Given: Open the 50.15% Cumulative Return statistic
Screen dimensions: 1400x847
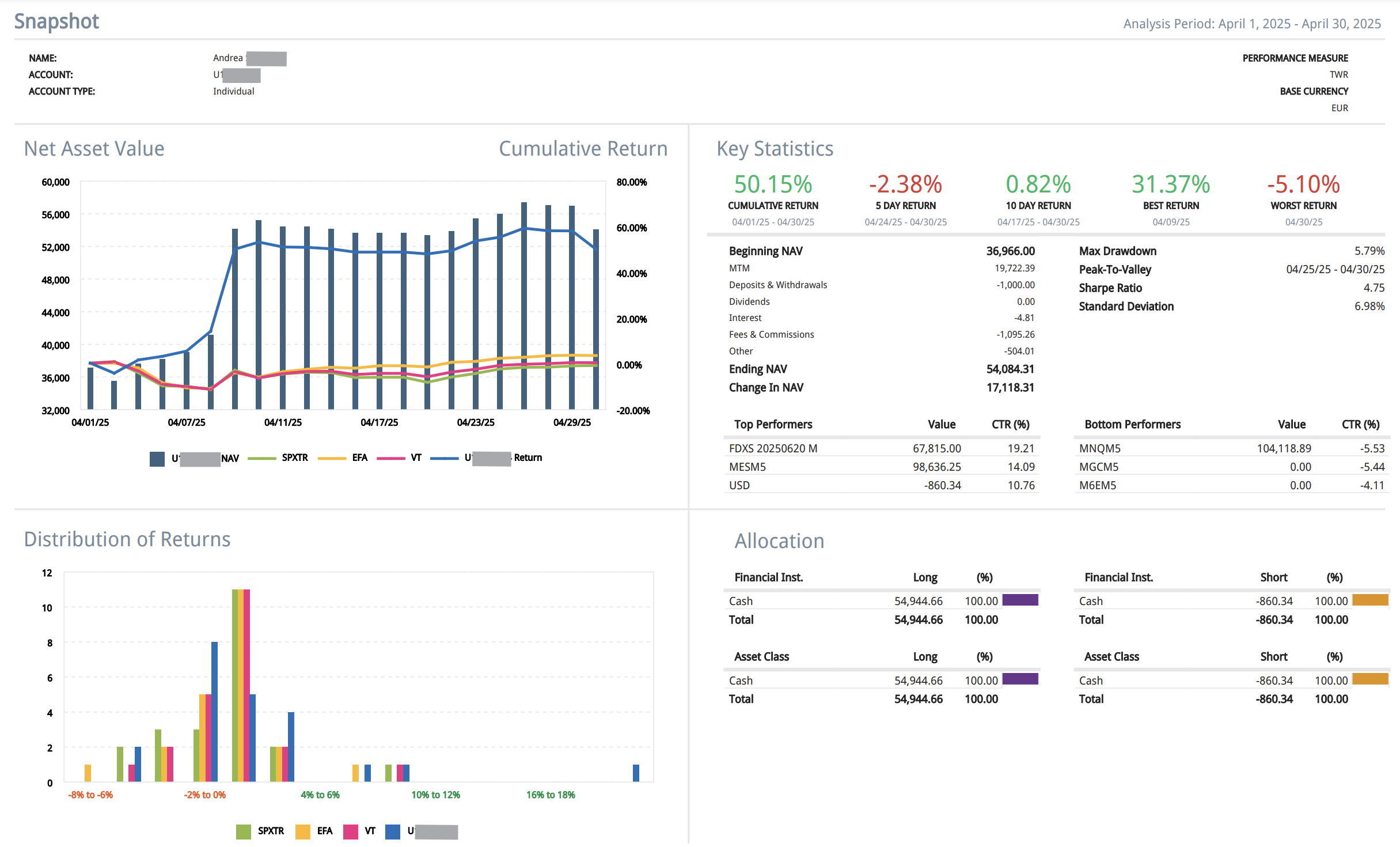Looking at the screenshot, I should click(x=773, y=185).
